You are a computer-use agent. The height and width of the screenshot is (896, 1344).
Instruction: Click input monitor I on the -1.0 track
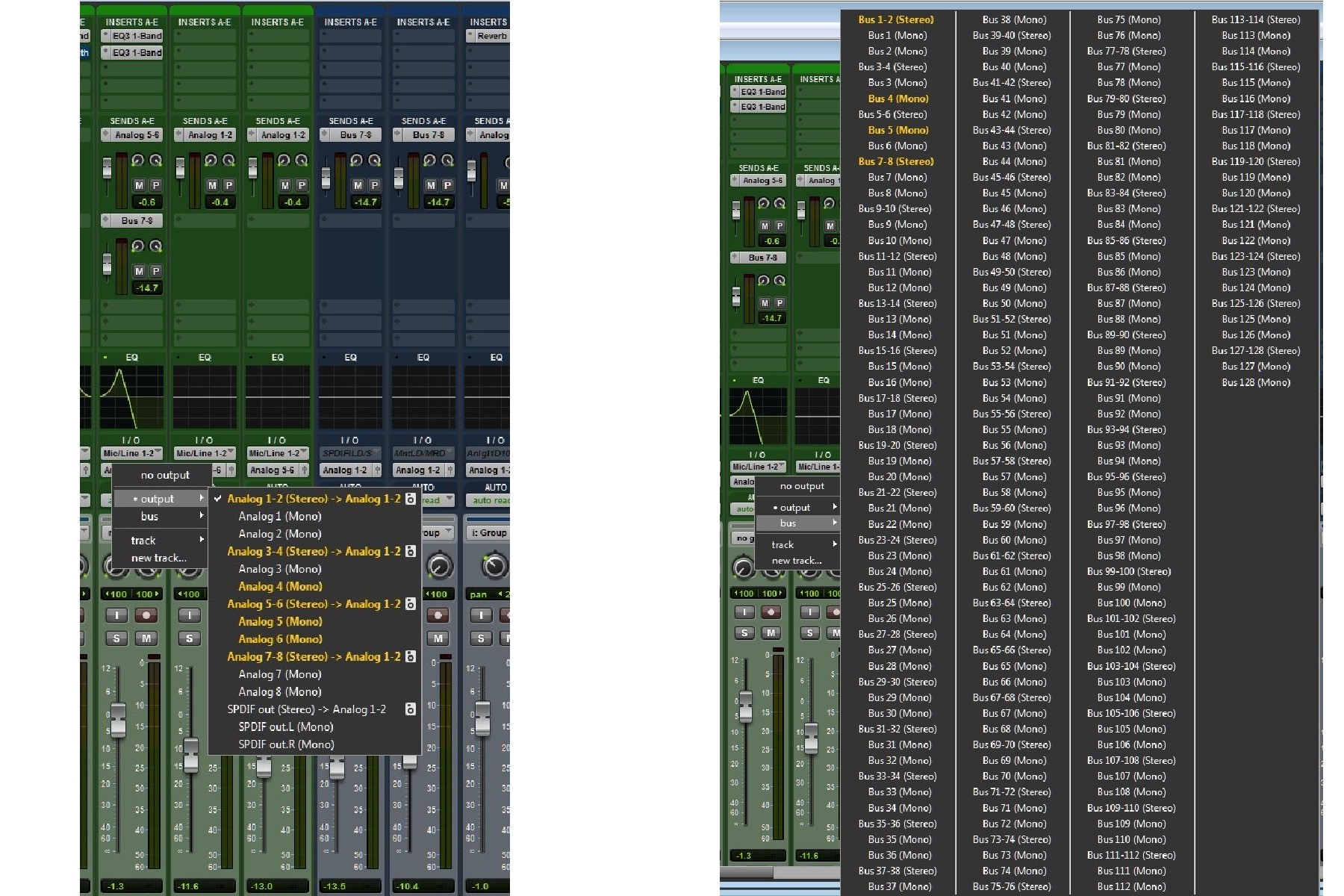pos(481,615)
